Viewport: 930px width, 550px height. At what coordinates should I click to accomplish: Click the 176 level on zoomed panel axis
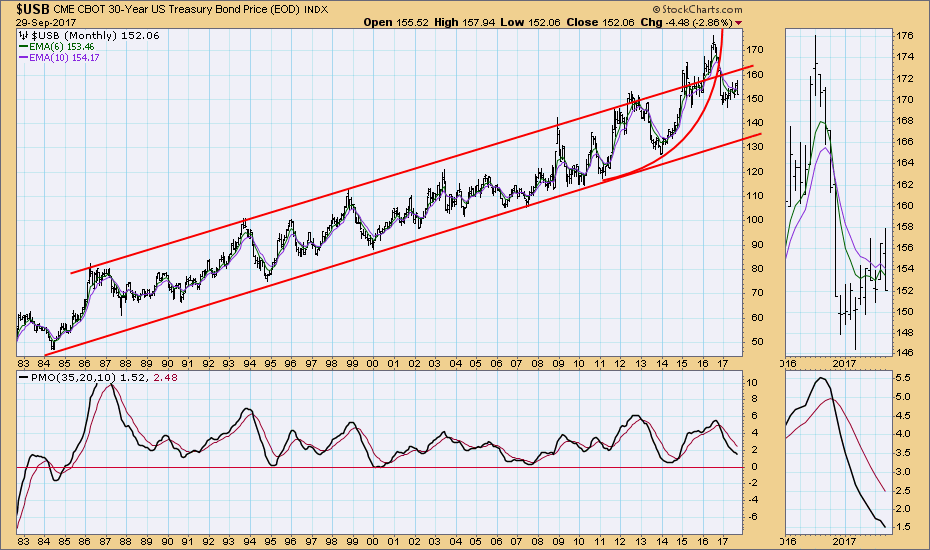[x=902, y=36]
